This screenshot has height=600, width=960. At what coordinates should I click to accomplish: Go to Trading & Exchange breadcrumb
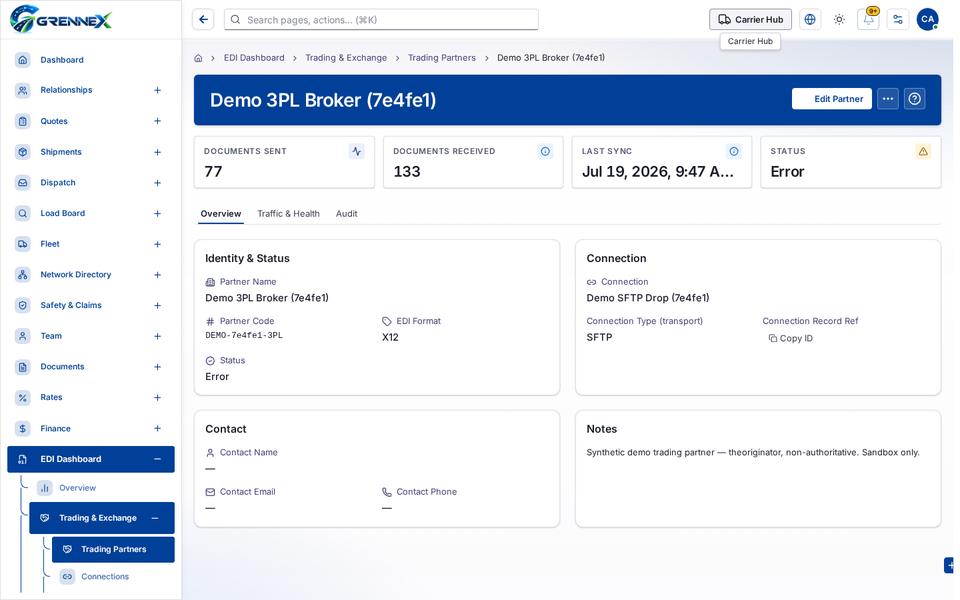coord(346,58)
